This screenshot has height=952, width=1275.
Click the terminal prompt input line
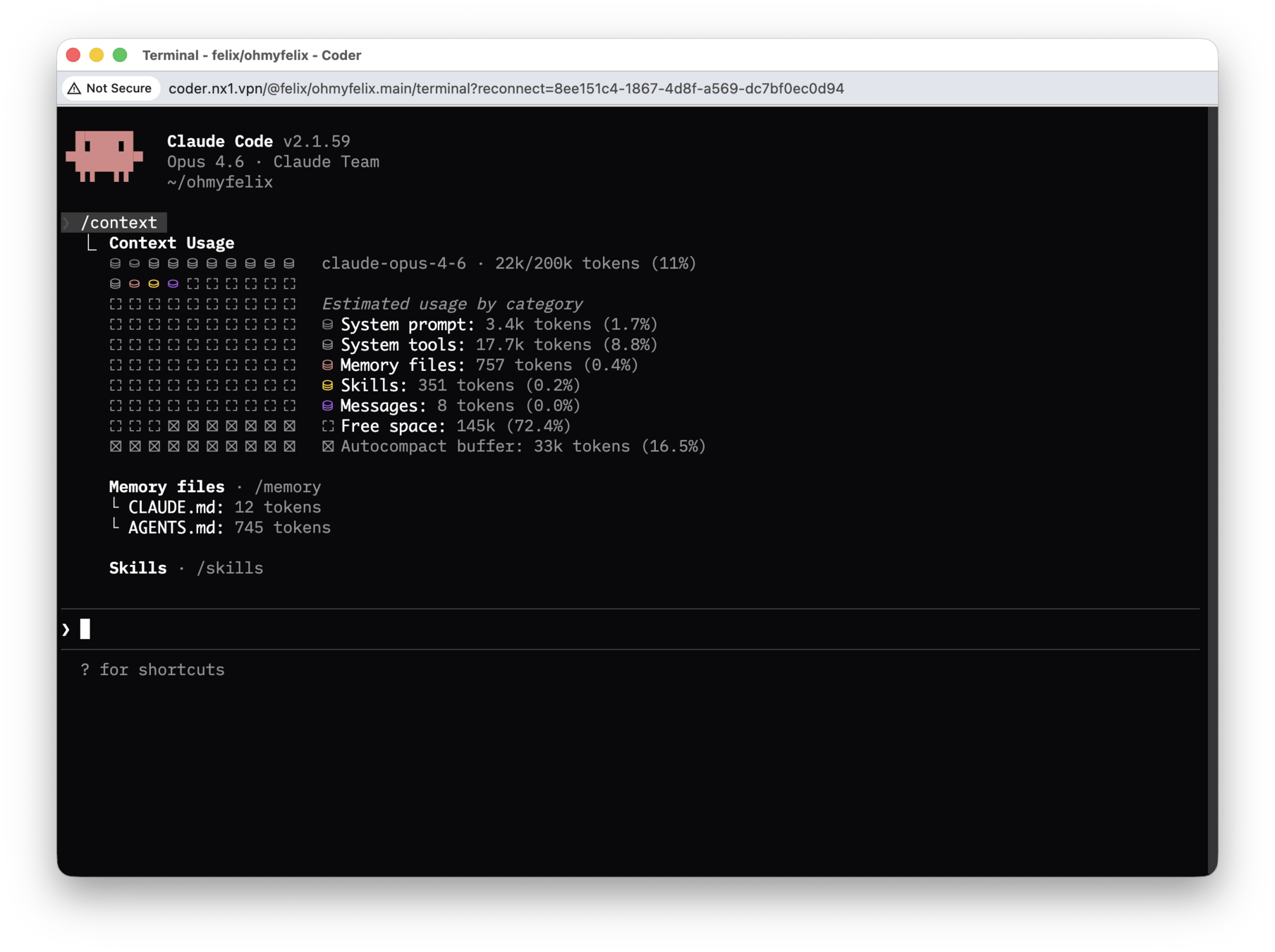click(630, 629)
